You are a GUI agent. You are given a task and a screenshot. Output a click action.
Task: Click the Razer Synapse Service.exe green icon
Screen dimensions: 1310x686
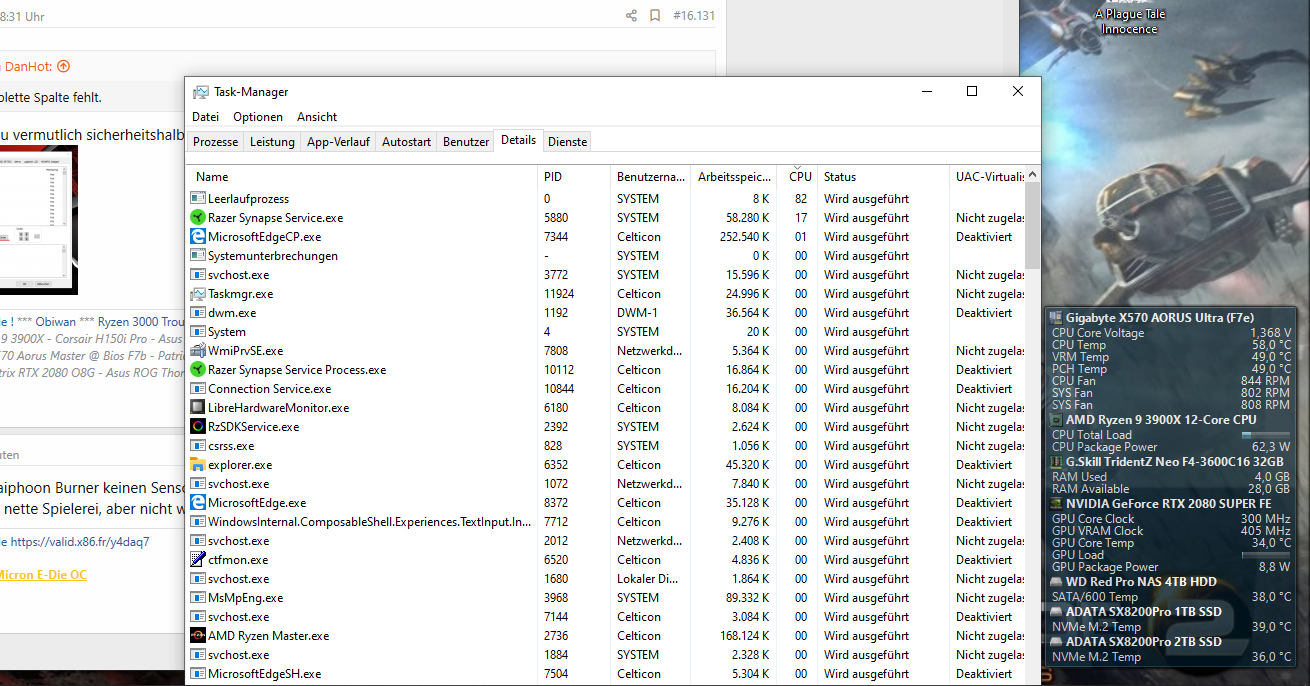(x=198, y=217)
